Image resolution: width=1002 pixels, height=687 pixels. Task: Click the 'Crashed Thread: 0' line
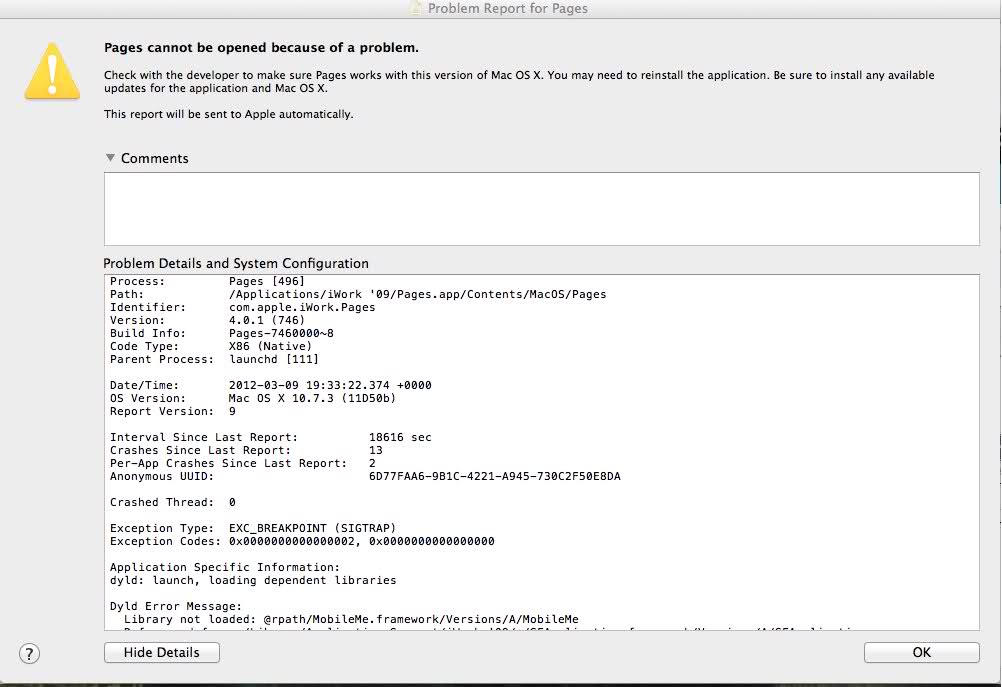click(x=173, y=502)
